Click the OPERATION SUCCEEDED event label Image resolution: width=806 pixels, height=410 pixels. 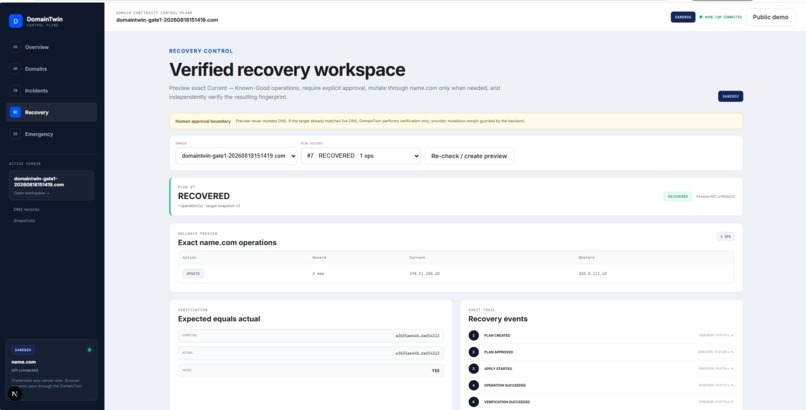[x=505, y=385]
